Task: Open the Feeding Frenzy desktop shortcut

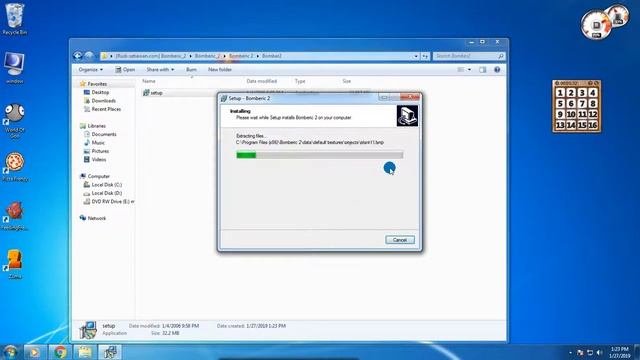Action: (15, 216)
